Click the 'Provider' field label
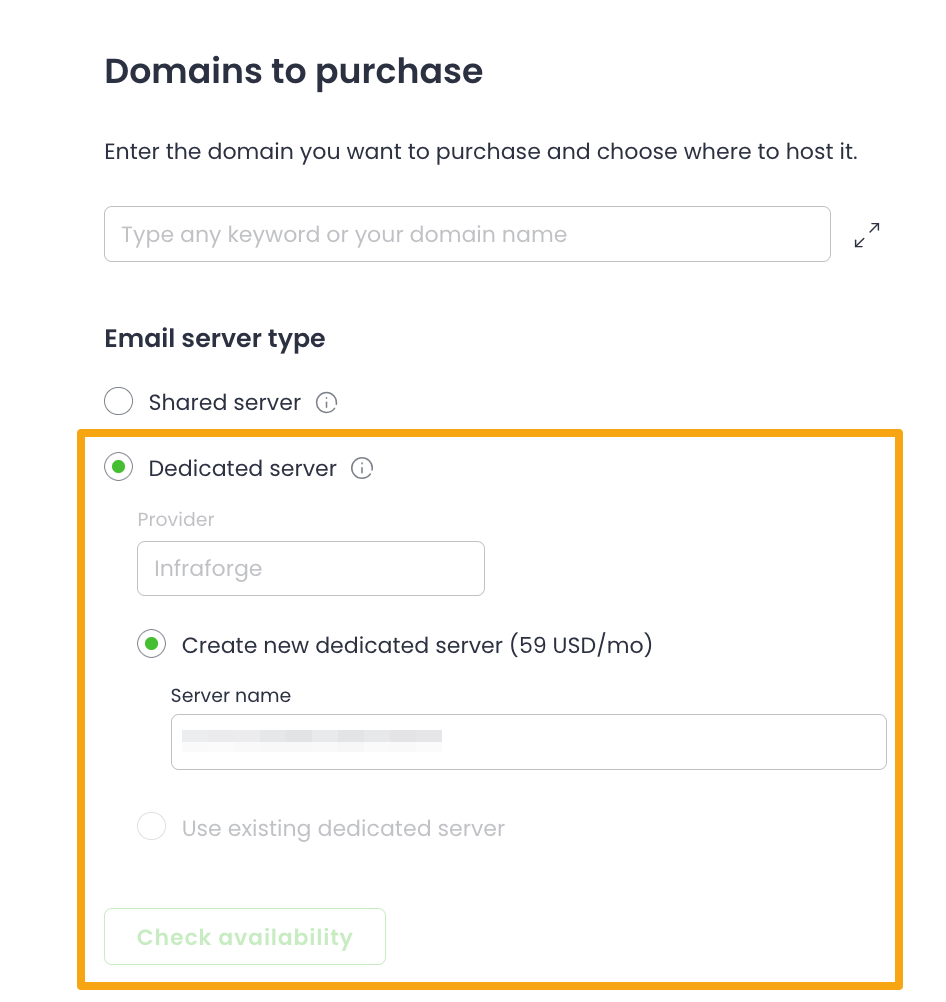 176,520
